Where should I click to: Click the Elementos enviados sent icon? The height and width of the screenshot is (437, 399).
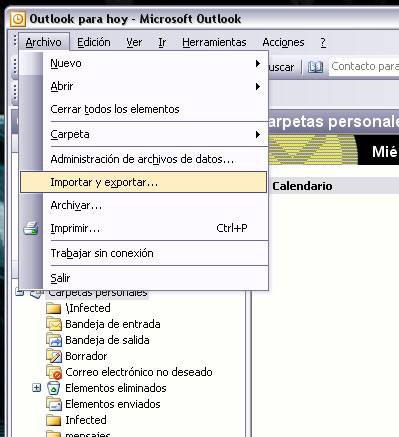(x=54, y=404)
